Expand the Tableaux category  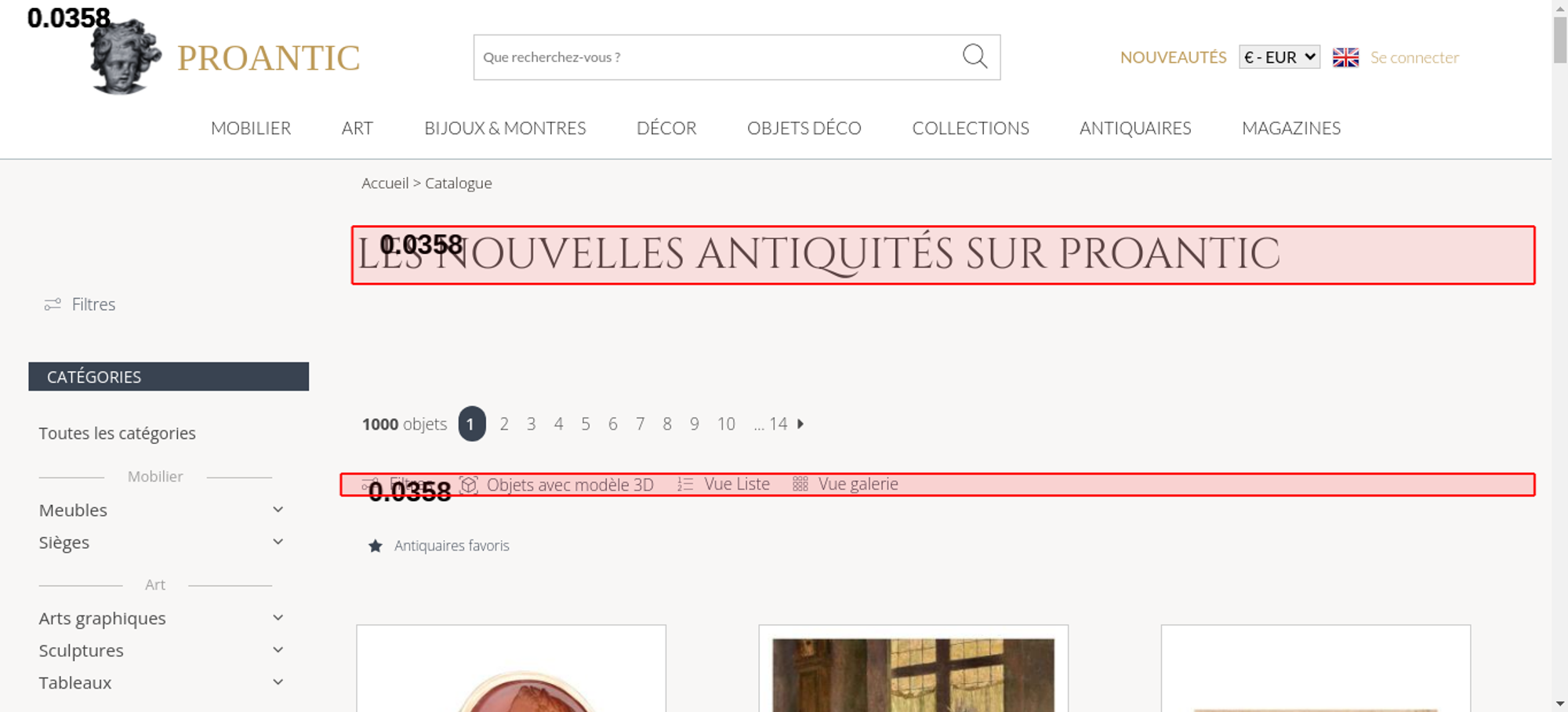click(x=278, y=682)
